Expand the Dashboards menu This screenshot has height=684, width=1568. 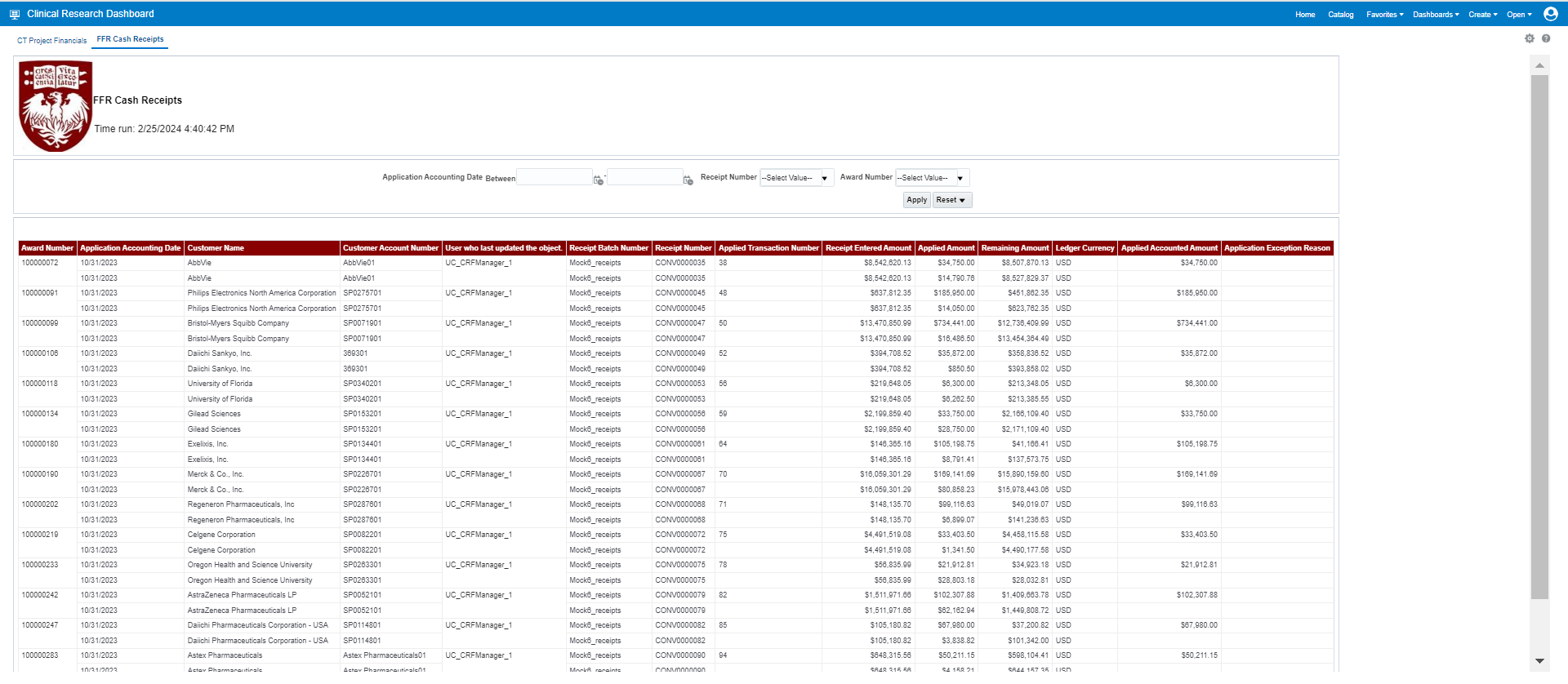point(1436,15)
